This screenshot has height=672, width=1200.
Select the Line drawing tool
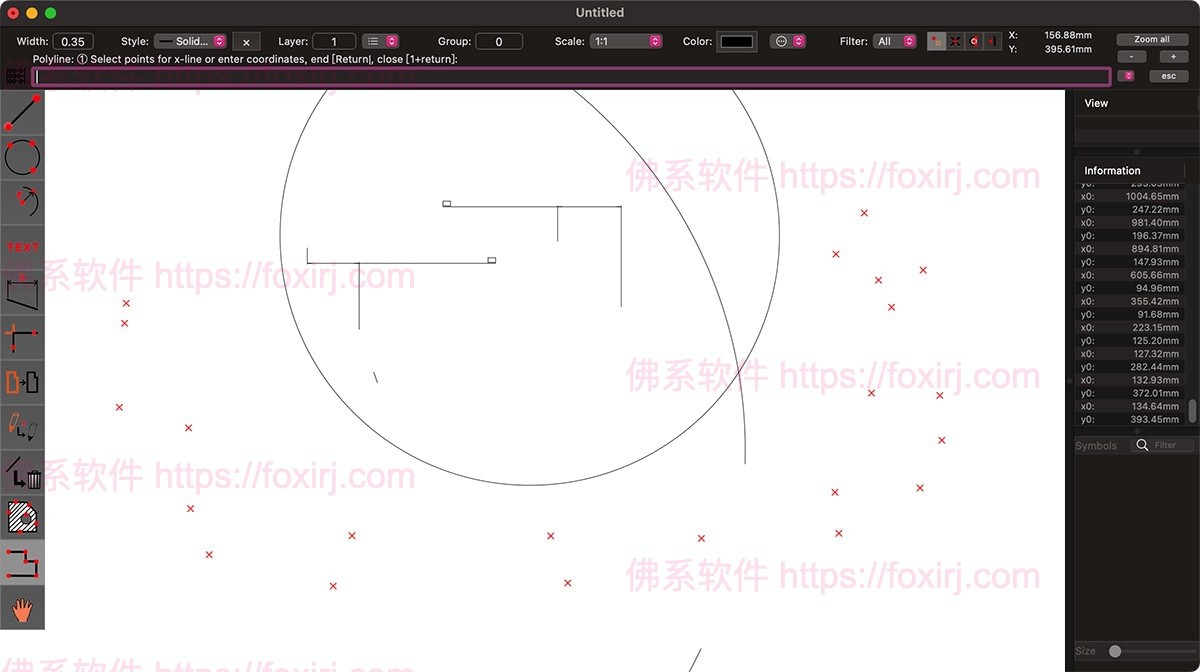[x=22, y=112]
